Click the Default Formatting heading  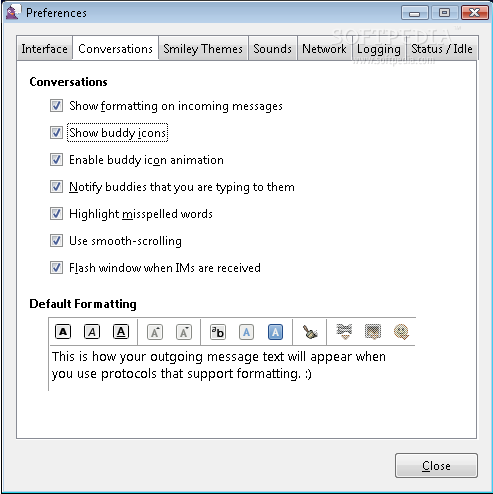point(83,304)
